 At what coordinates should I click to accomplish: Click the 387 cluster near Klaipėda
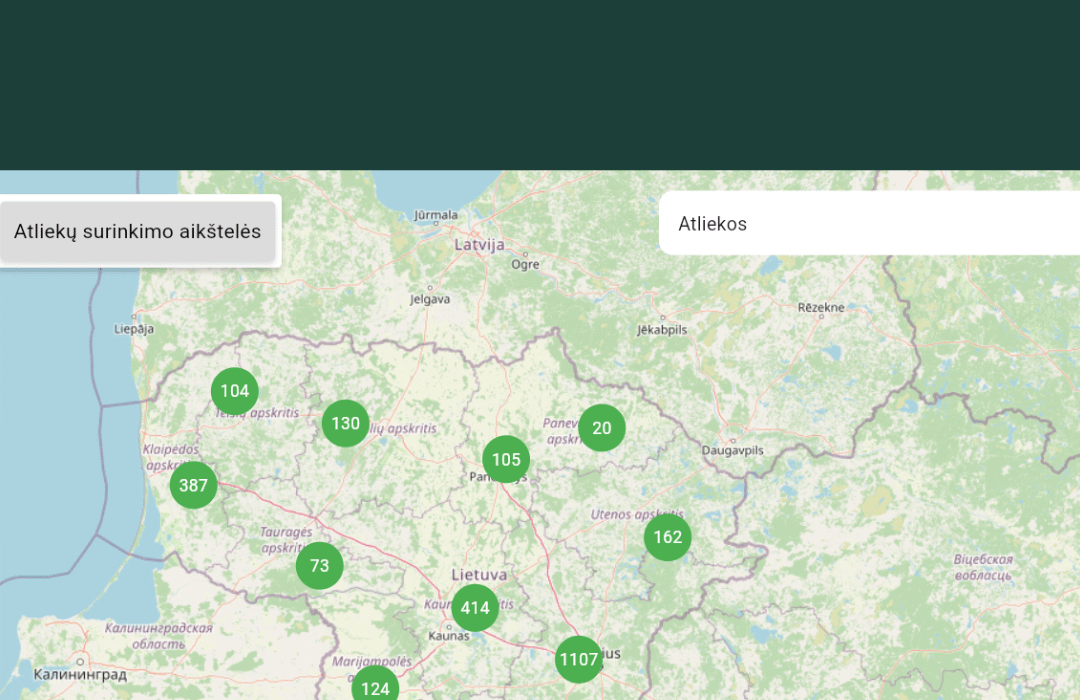coord(193,486)
